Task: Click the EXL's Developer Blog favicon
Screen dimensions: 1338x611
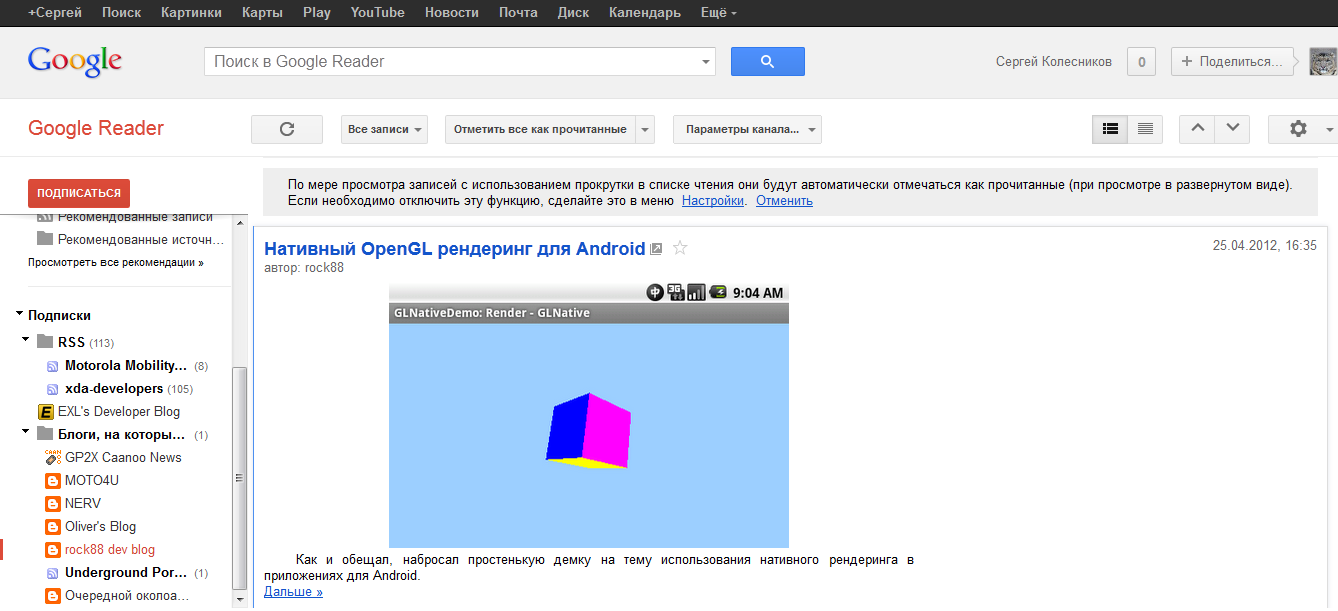Action: [45, 411]
